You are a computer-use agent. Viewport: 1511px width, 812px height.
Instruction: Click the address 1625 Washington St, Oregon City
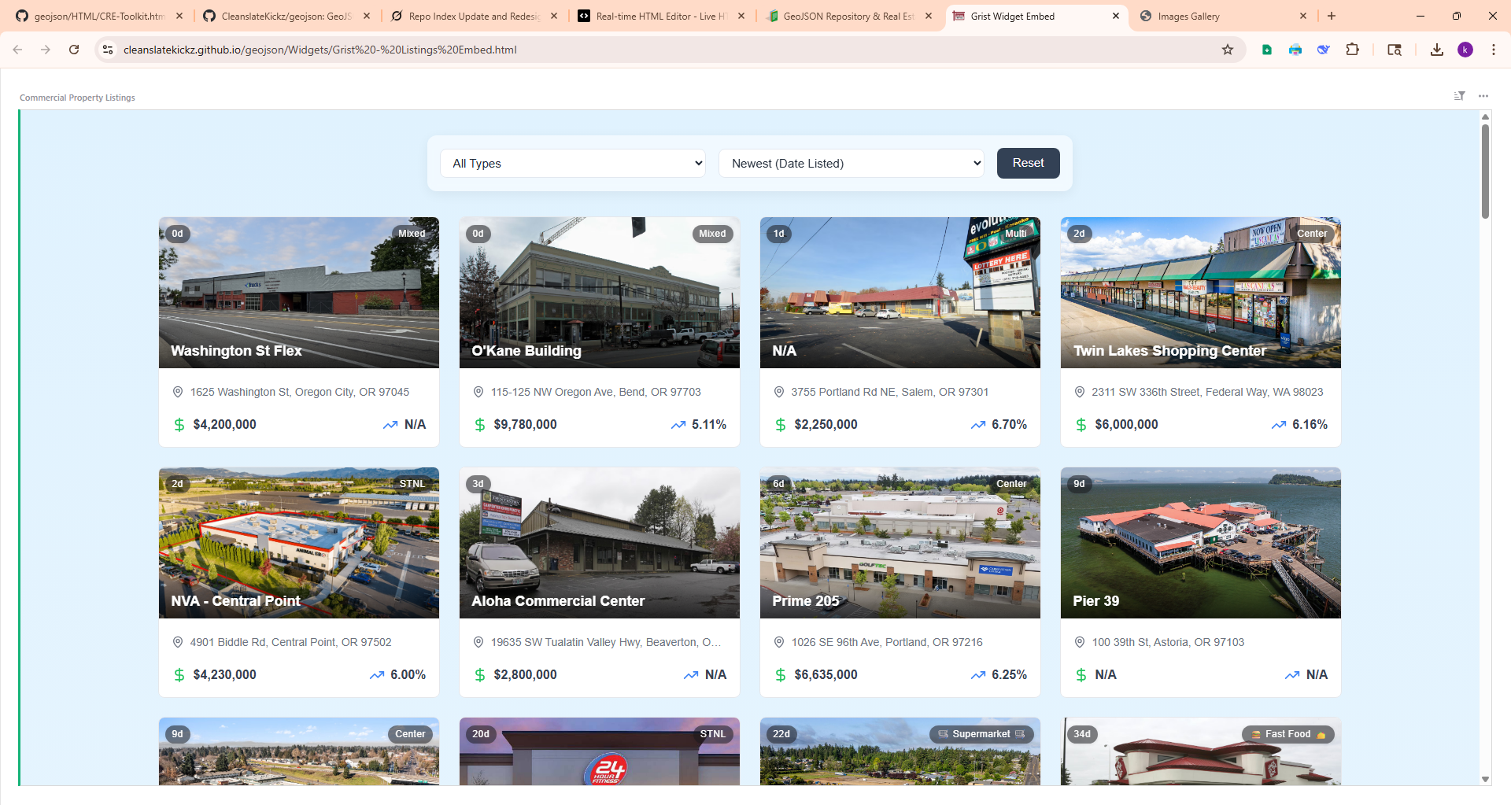click(299, 392)
